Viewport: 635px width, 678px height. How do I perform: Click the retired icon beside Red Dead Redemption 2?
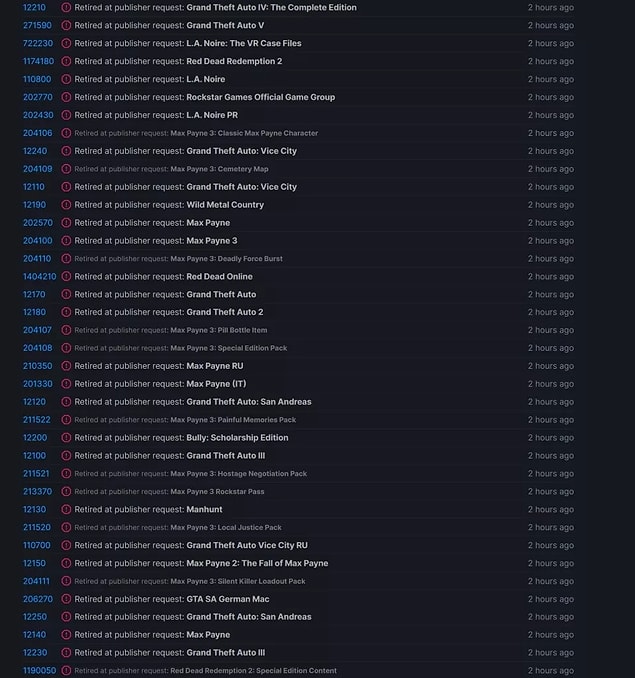pos(66,61)
